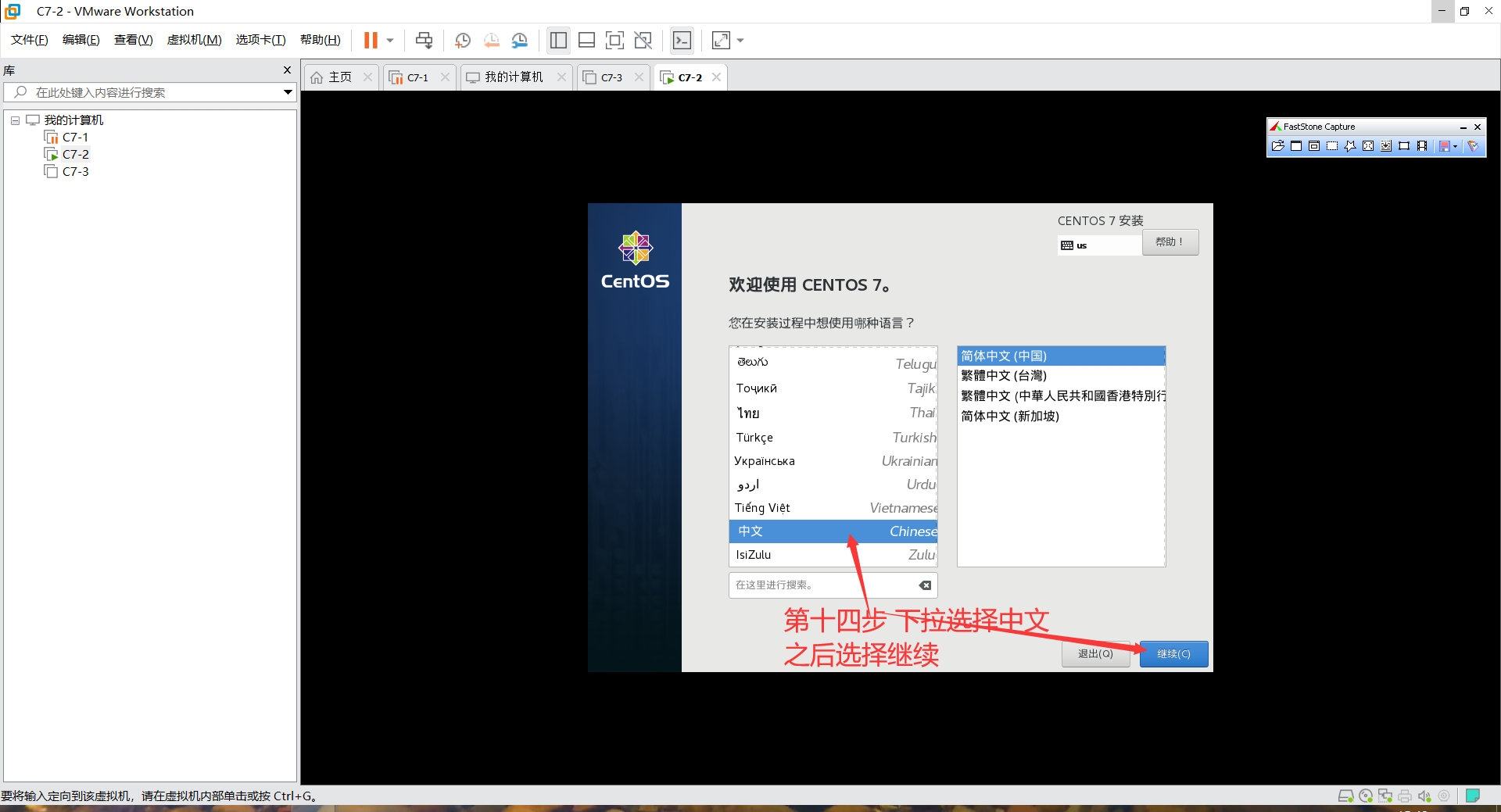Take a snapshot of this virtual machine

tap(463, 40)
